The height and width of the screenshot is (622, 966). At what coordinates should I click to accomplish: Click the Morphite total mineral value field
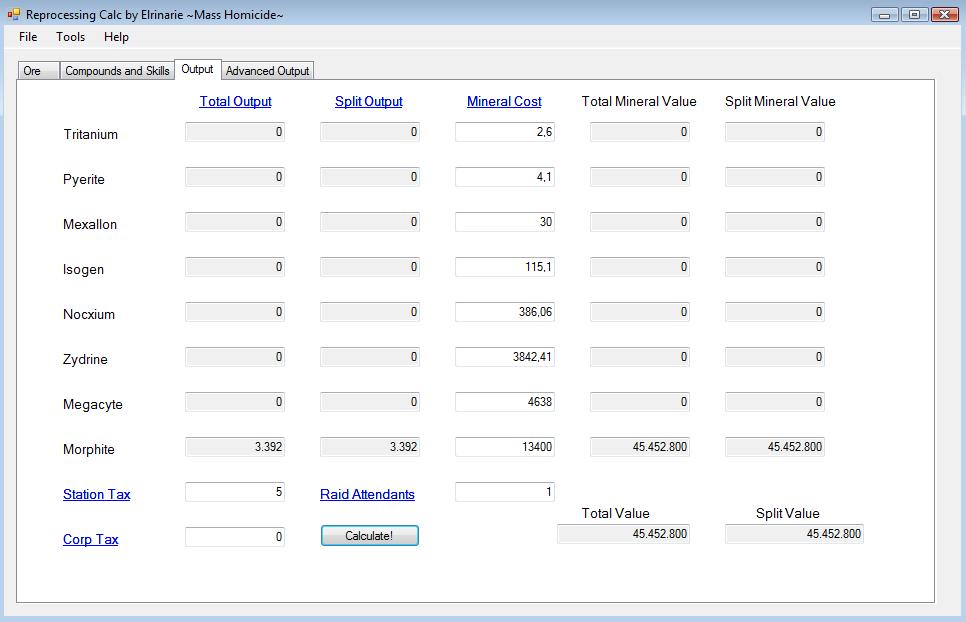click(x=639, y=446)
